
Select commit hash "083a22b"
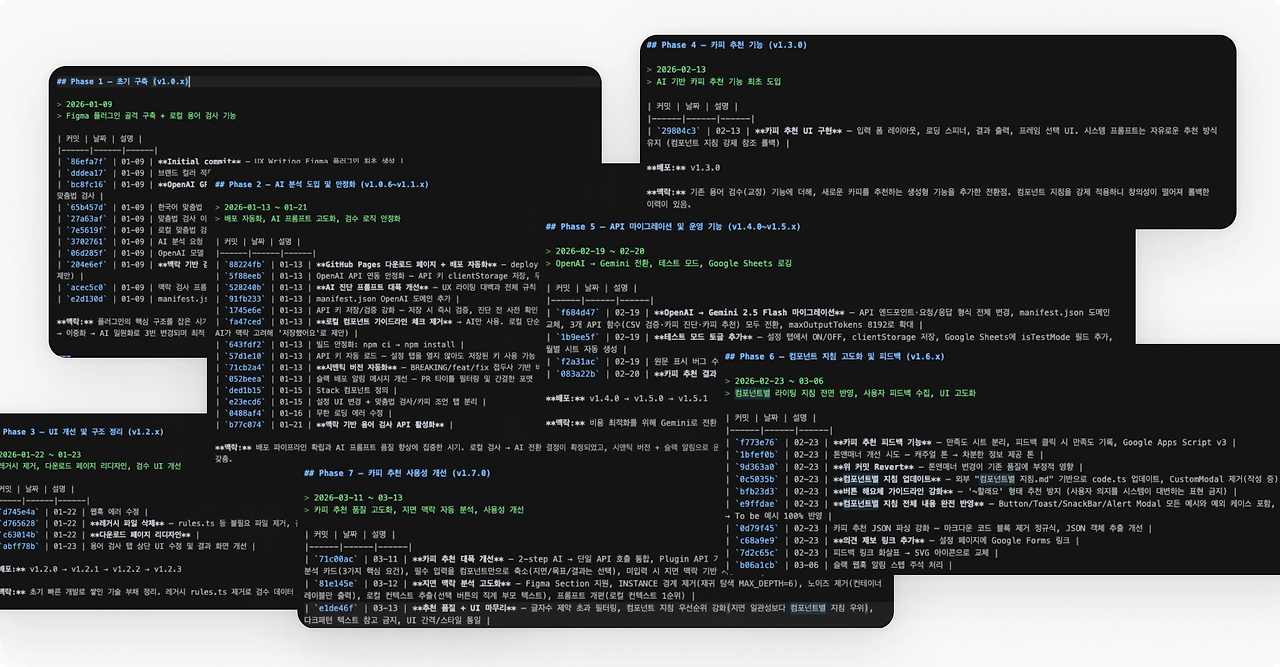click(578, 374)
